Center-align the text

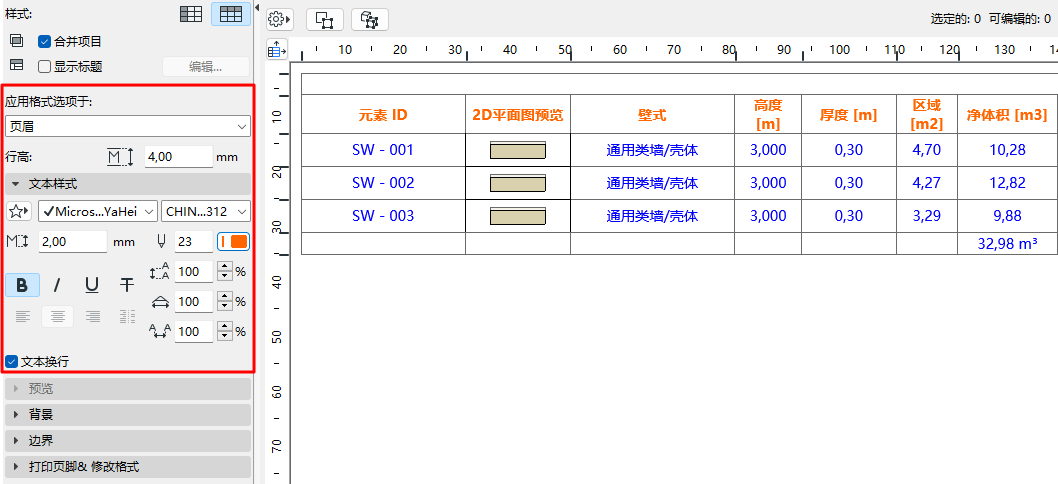pos(57,317)
